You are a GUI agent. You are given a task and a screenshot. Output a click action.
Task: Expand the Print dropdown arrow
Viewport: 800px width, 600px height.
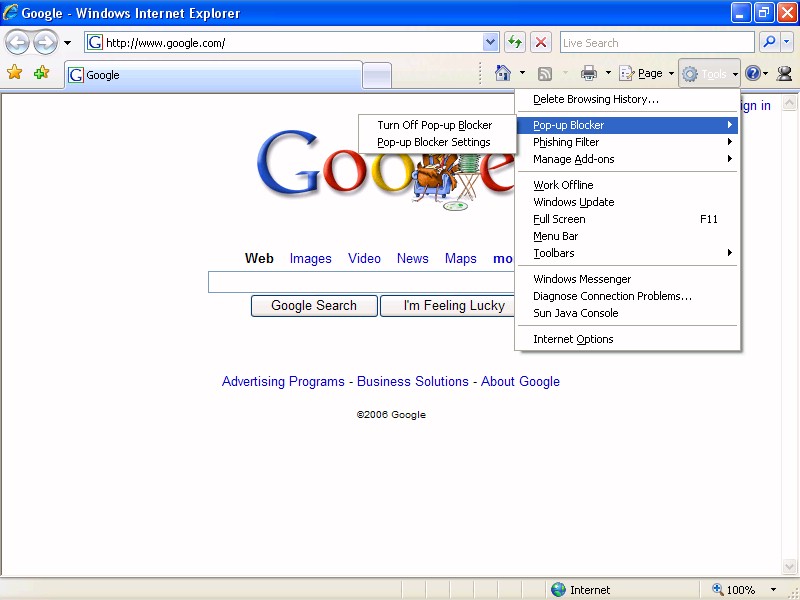[x=608, y=73]
